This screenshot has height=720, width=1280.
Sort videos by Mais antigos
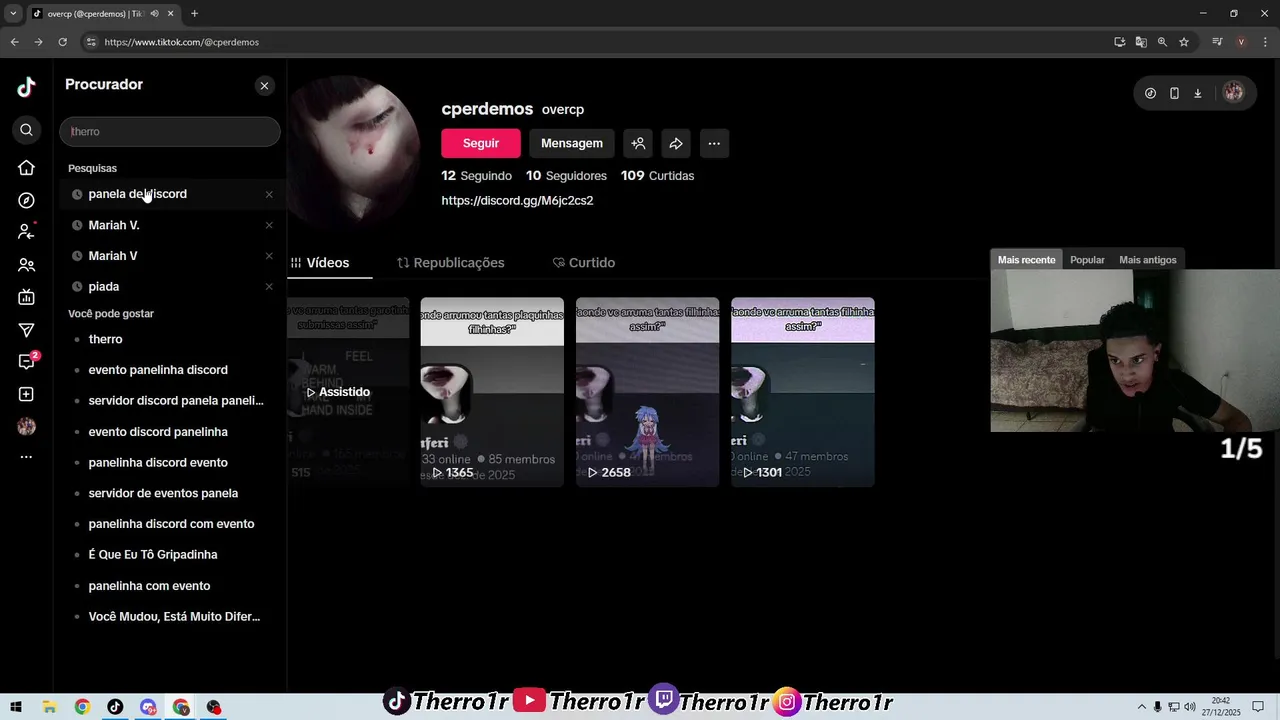pyautogui.click(x=1147, y=260)
